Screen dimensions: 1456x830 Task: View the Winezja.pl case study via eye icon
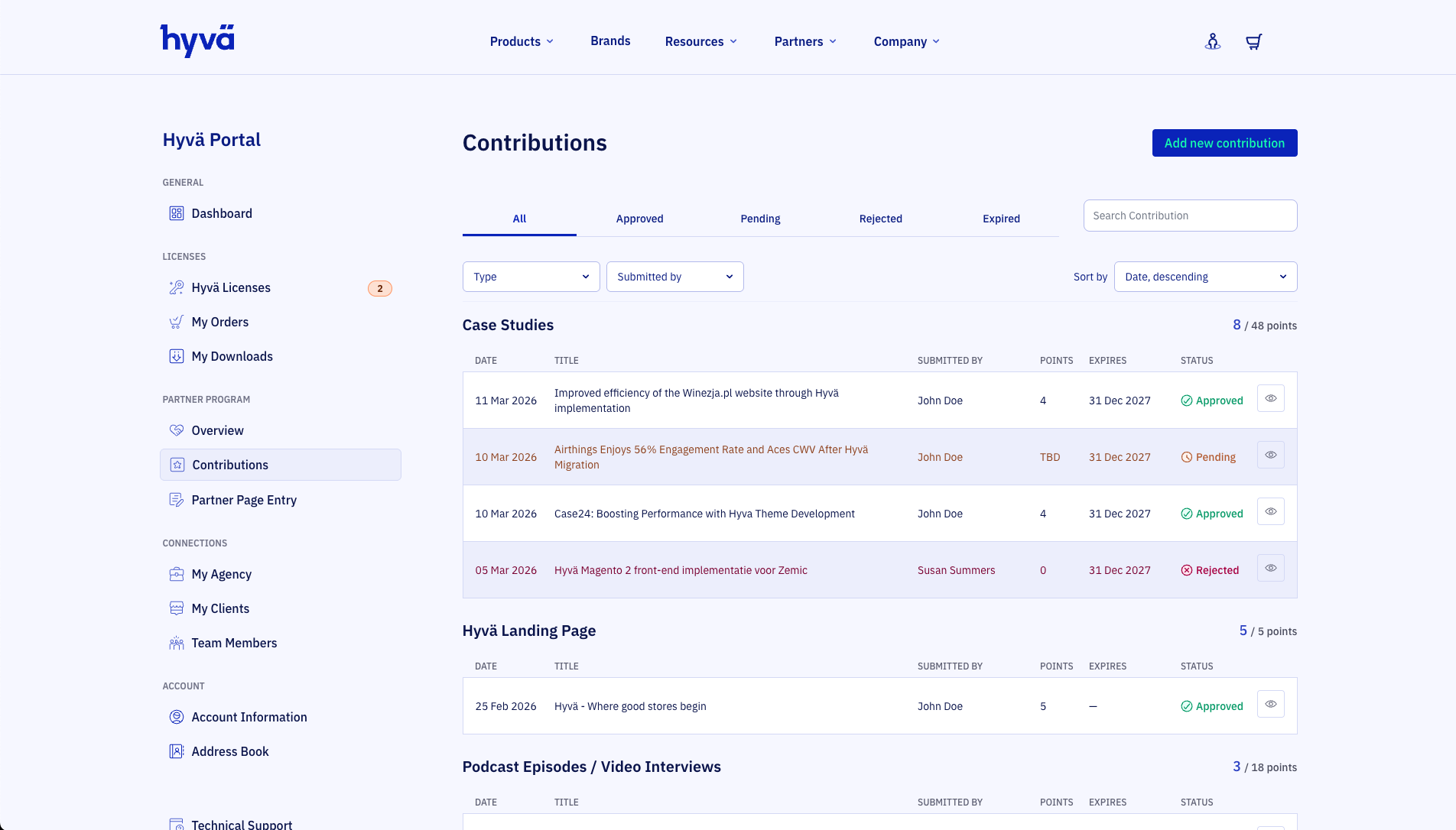(x=1270, y=397)
